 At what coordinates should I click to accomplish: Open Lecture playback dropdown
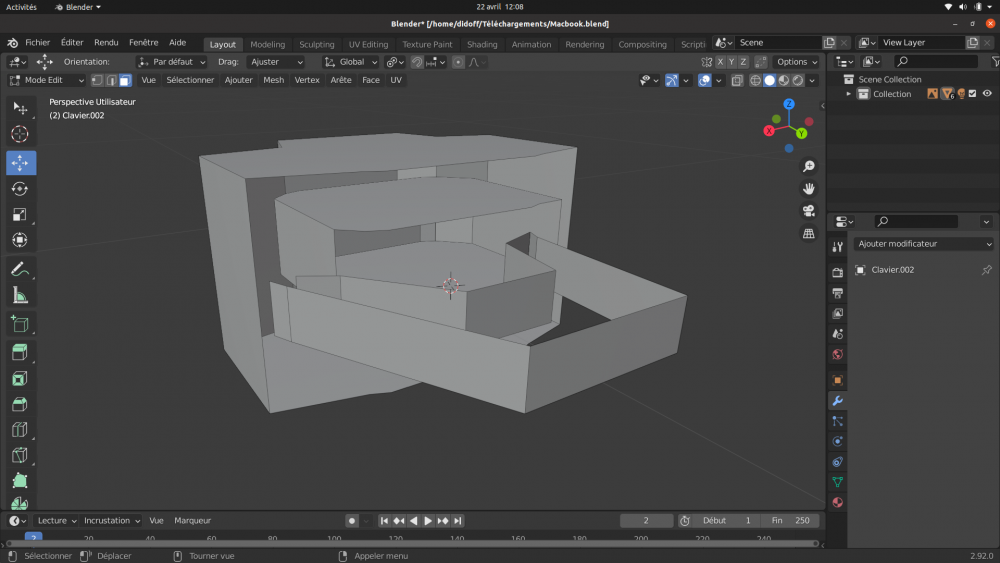click(x=56, y=521)
